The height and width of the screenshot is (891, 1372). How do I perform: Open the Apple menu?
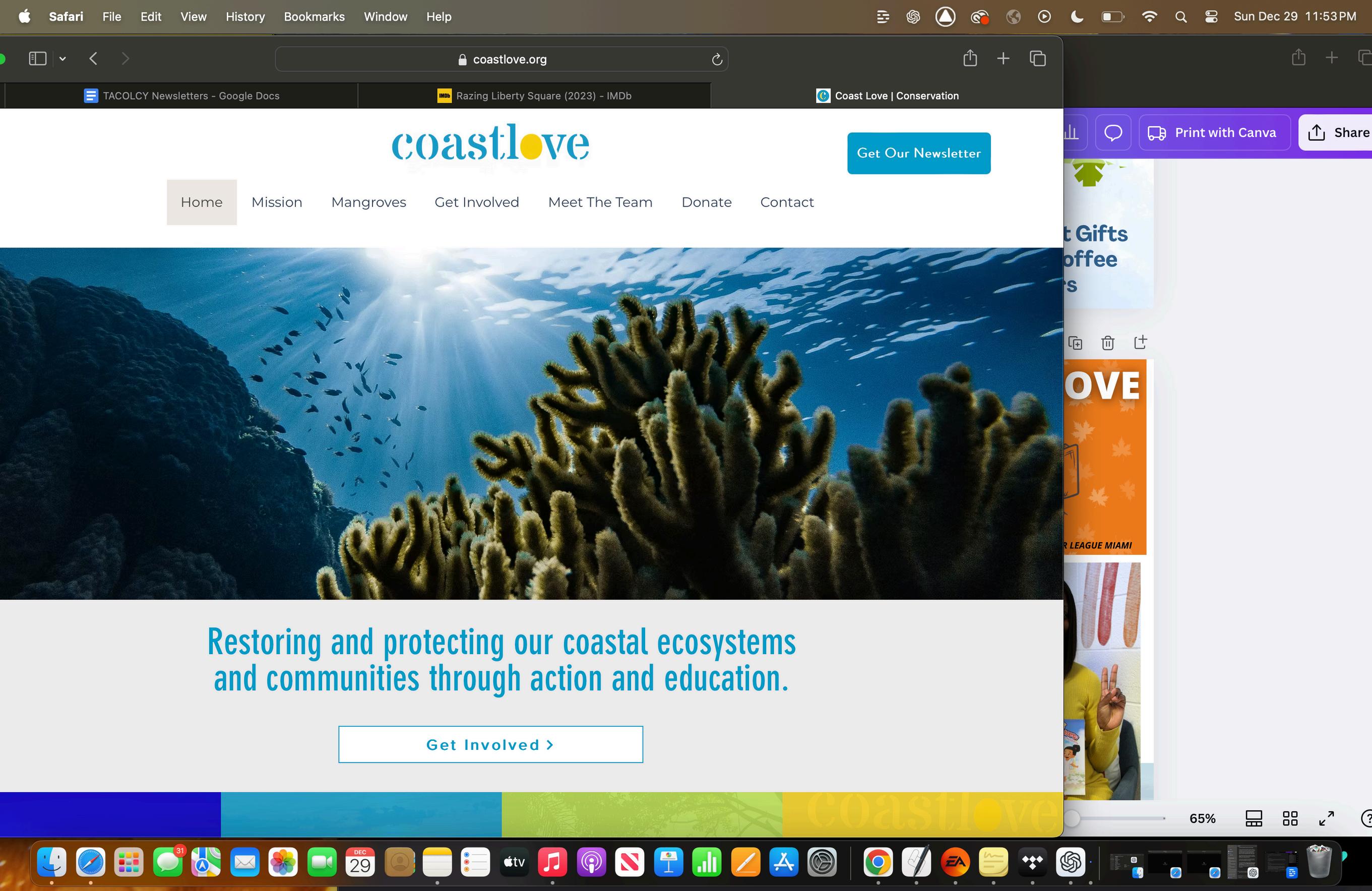click(24, 17)
